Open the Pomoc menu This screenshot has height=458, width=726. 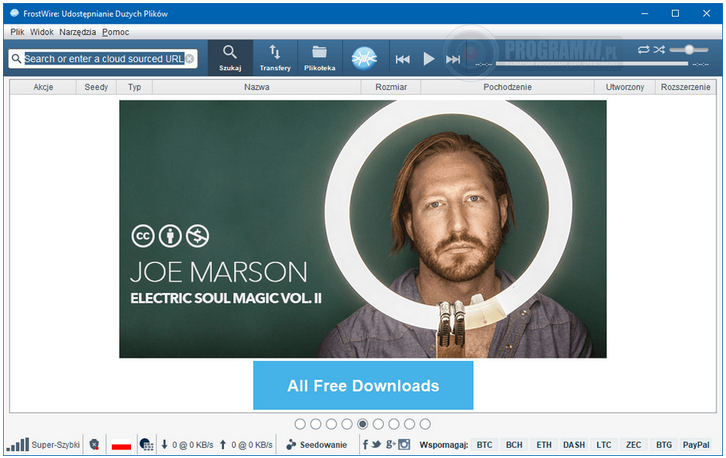coord(115,32)
